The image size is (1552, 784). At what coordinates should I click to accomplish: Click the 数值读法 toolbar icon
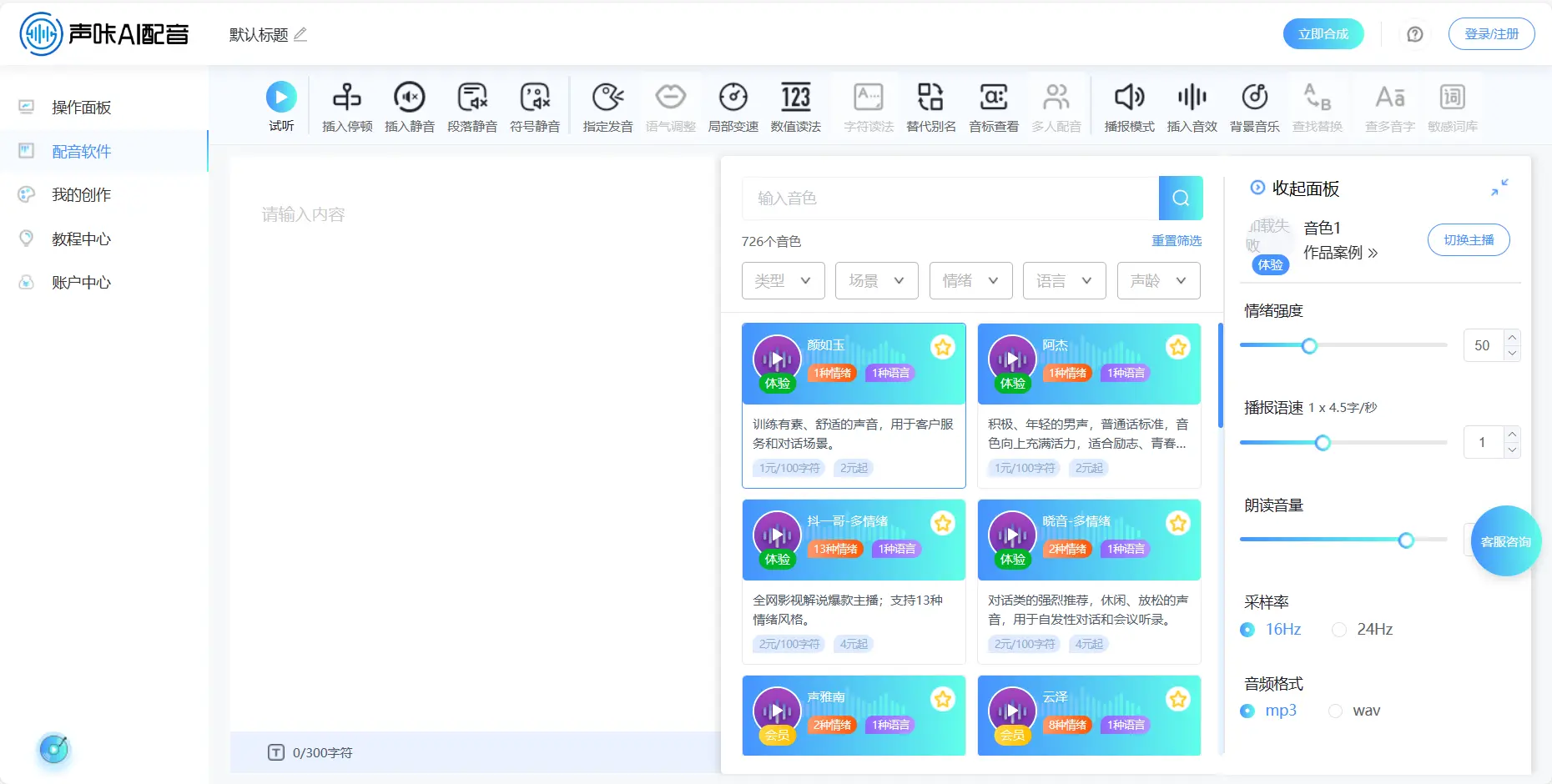point(795,104)
